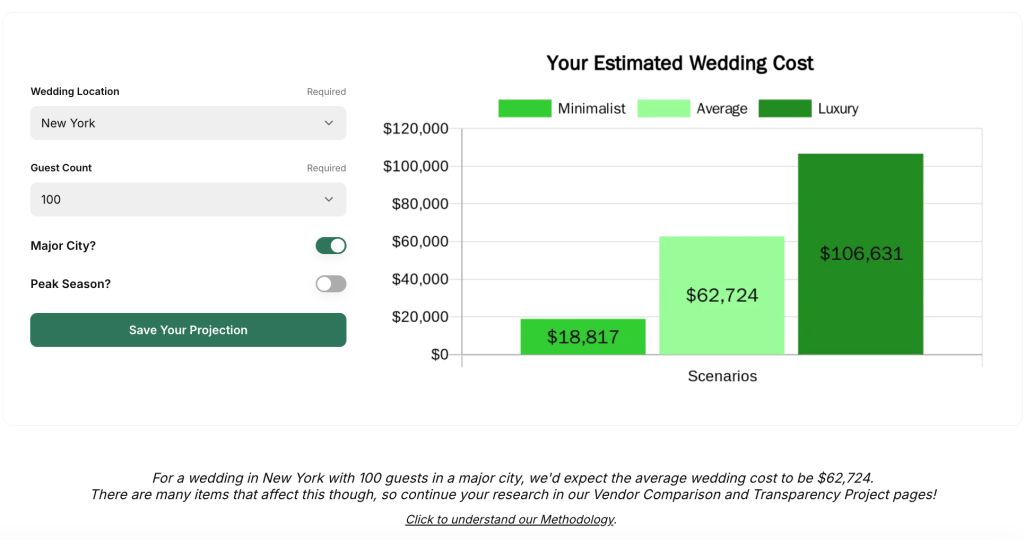Expand the Guest Count dropdown
This screenshot has height=540, width=1024.
188,199
